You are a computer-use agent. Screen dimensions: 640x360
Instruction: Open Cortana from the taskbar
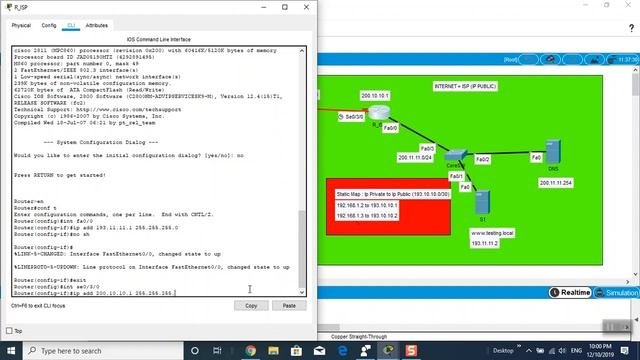(195, 351)
